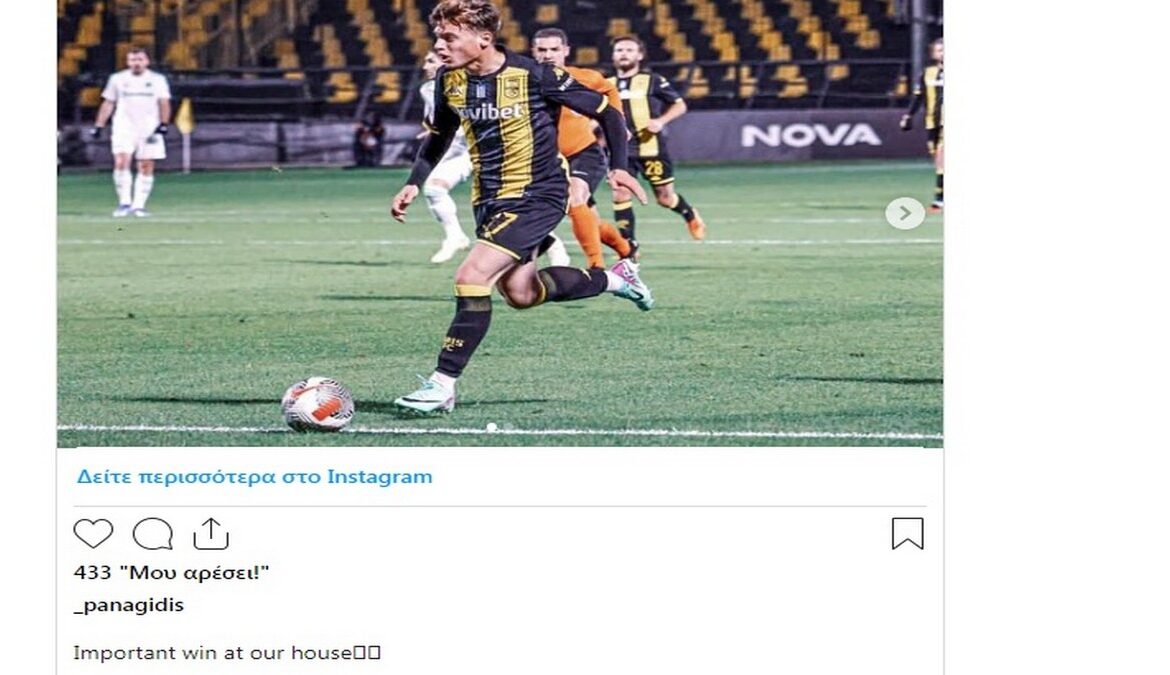Like the post with the heart icon
Viewport: 1170px width, 675px height.
point(93,533)
